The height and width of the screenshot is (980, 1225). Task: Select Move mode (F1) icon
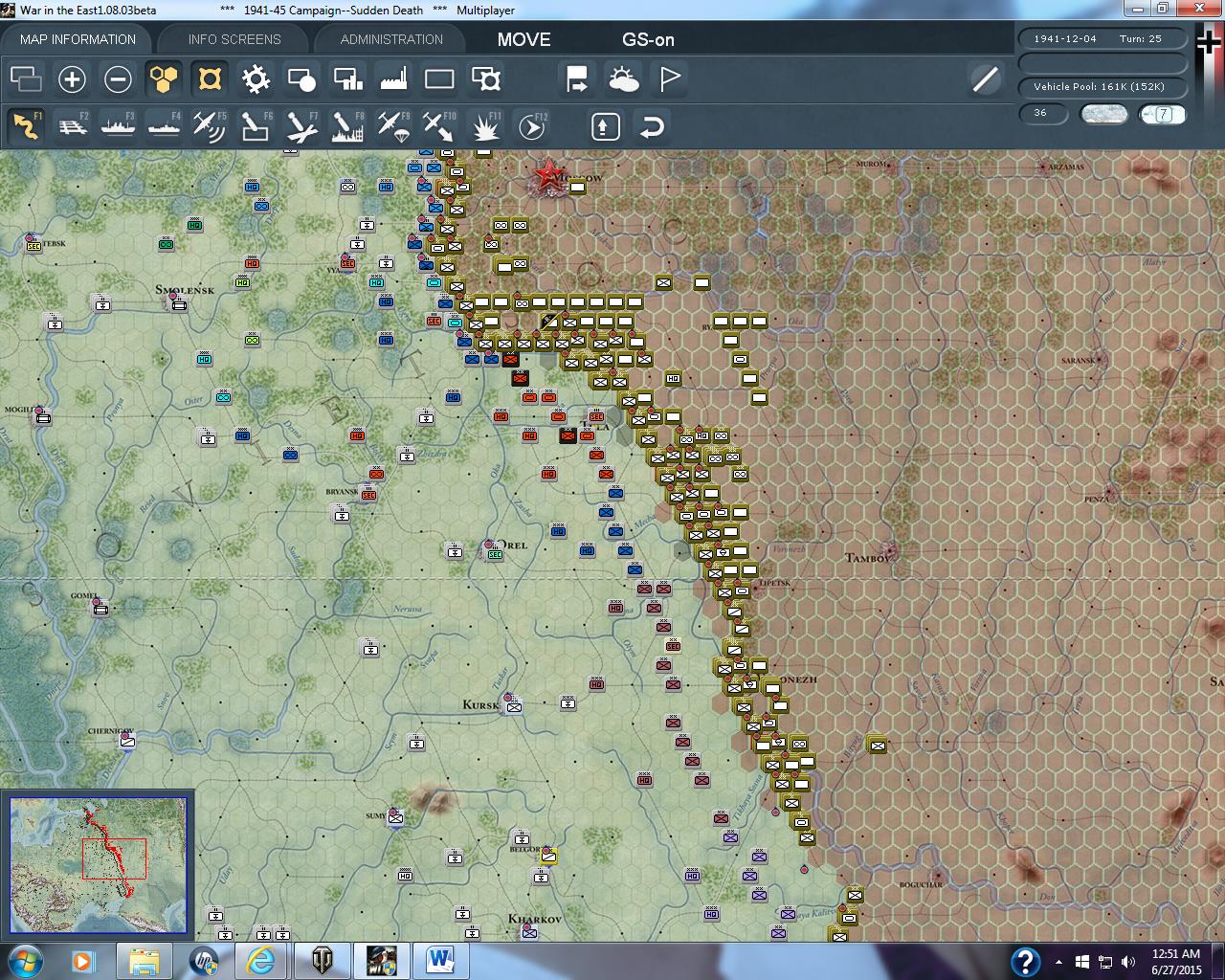(x=26, y=126)
